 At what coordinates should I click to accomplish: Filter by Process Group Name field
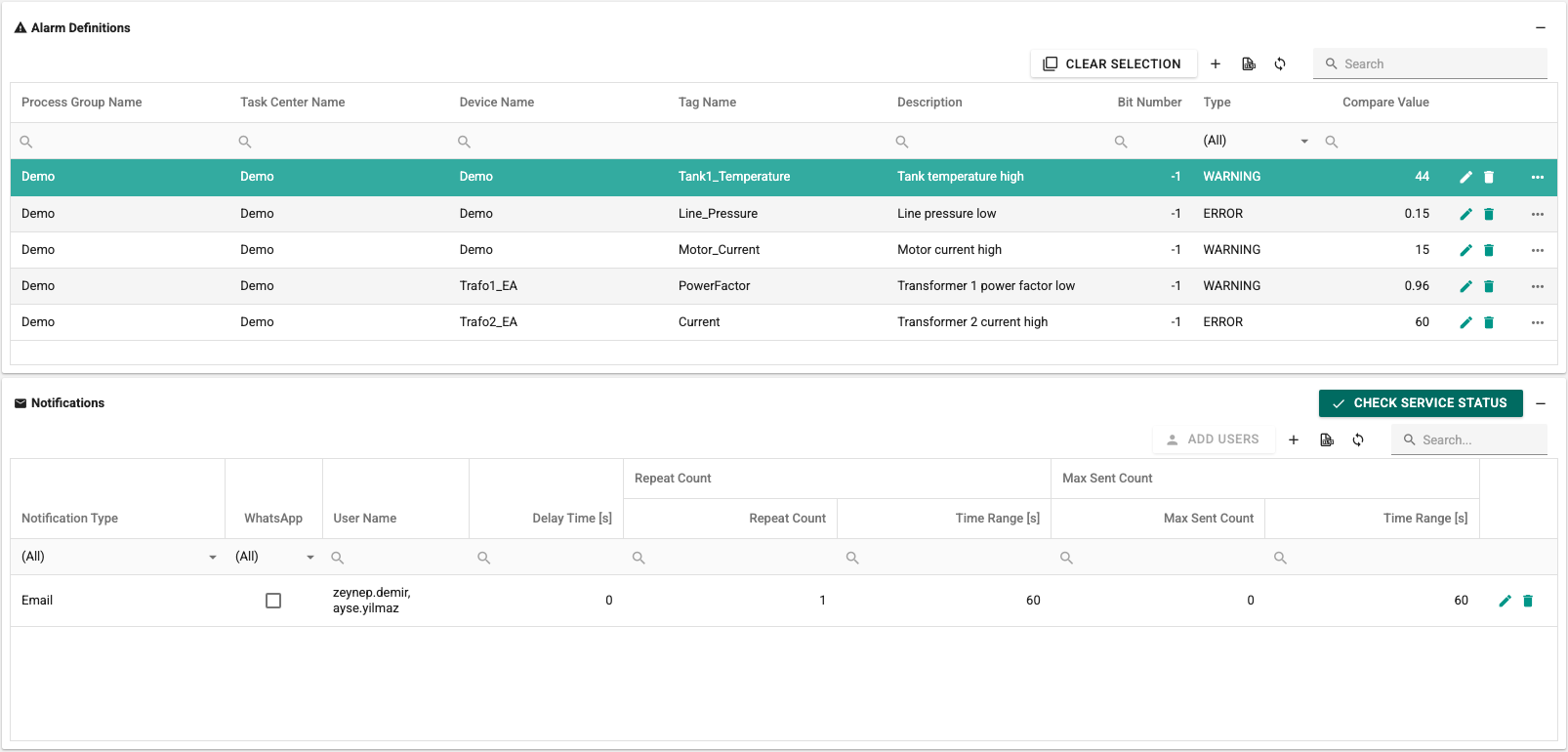pos(119,142)
